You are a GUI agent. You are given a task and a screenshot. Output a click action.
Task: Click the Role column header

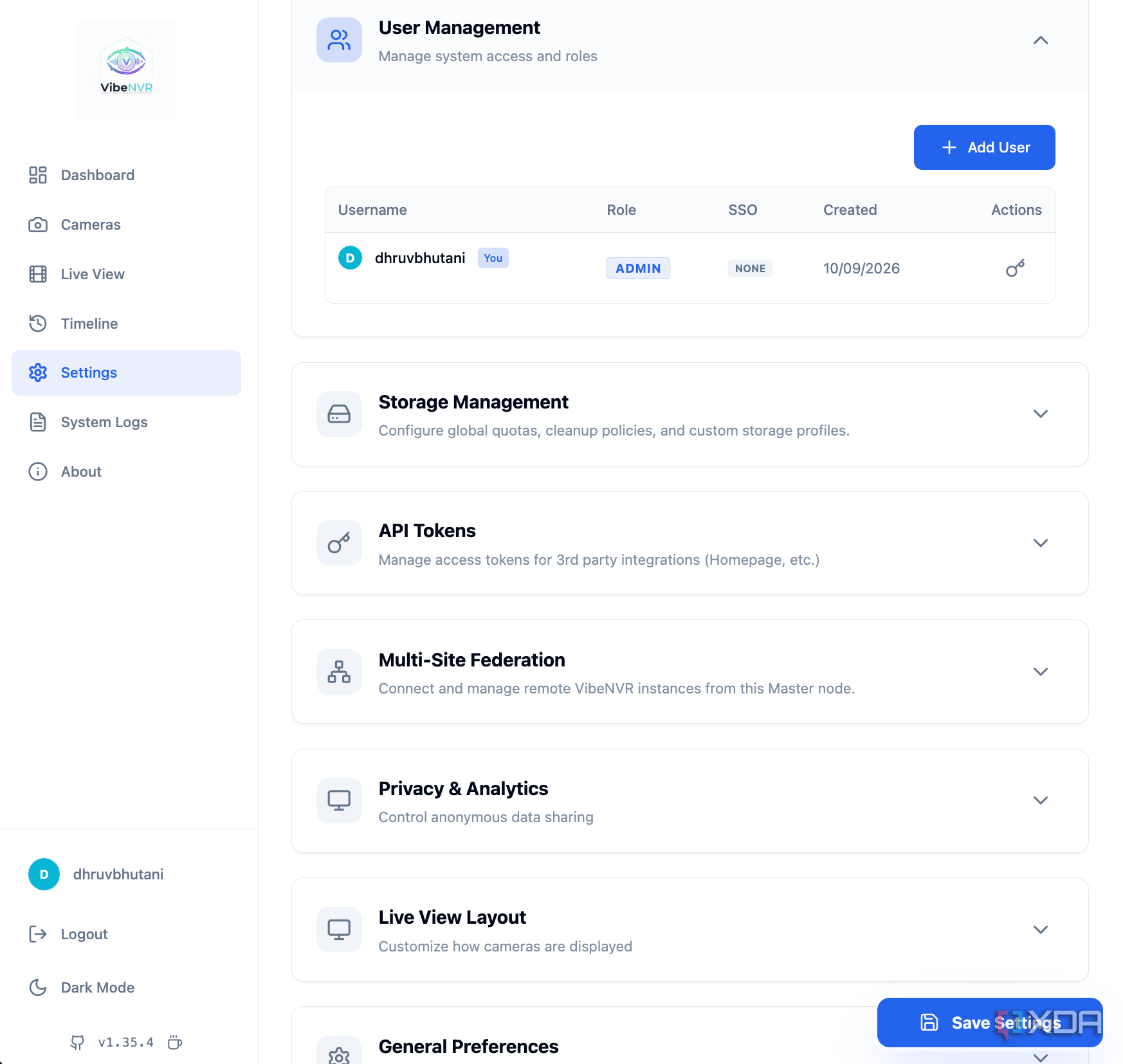[621, 210]
